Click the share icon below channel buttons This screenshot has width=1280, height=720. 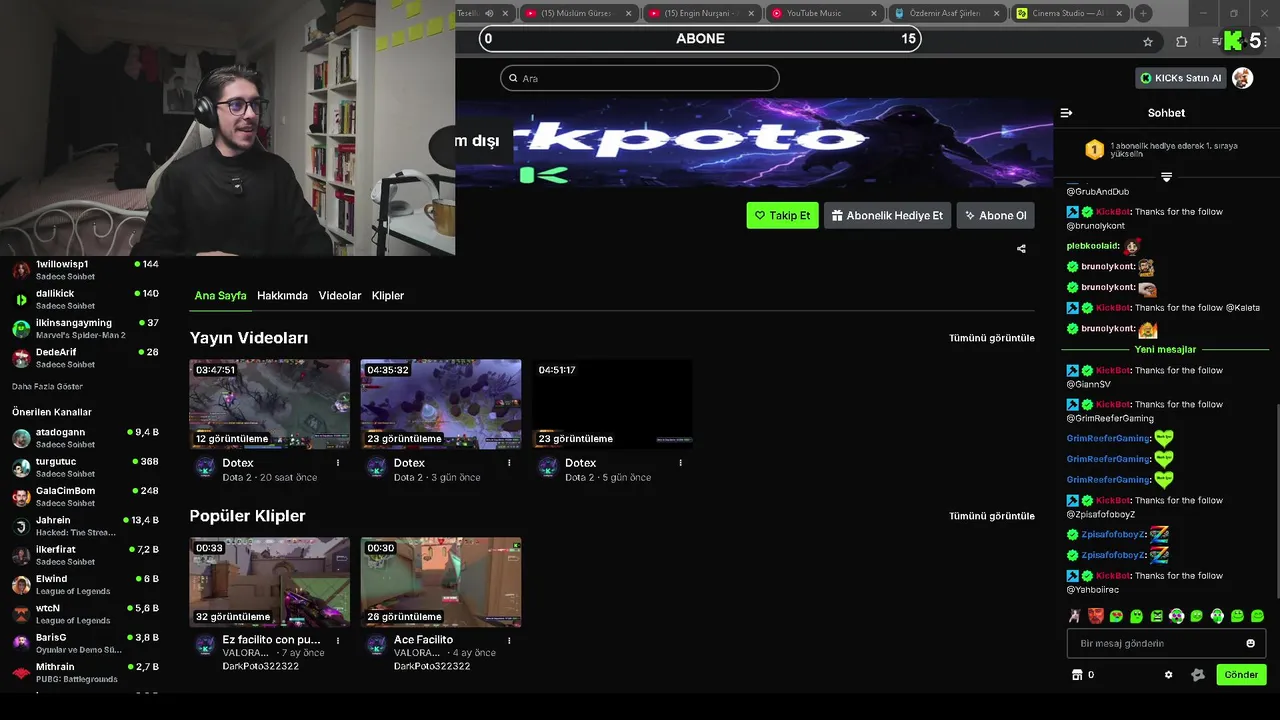click(1021, 249)
